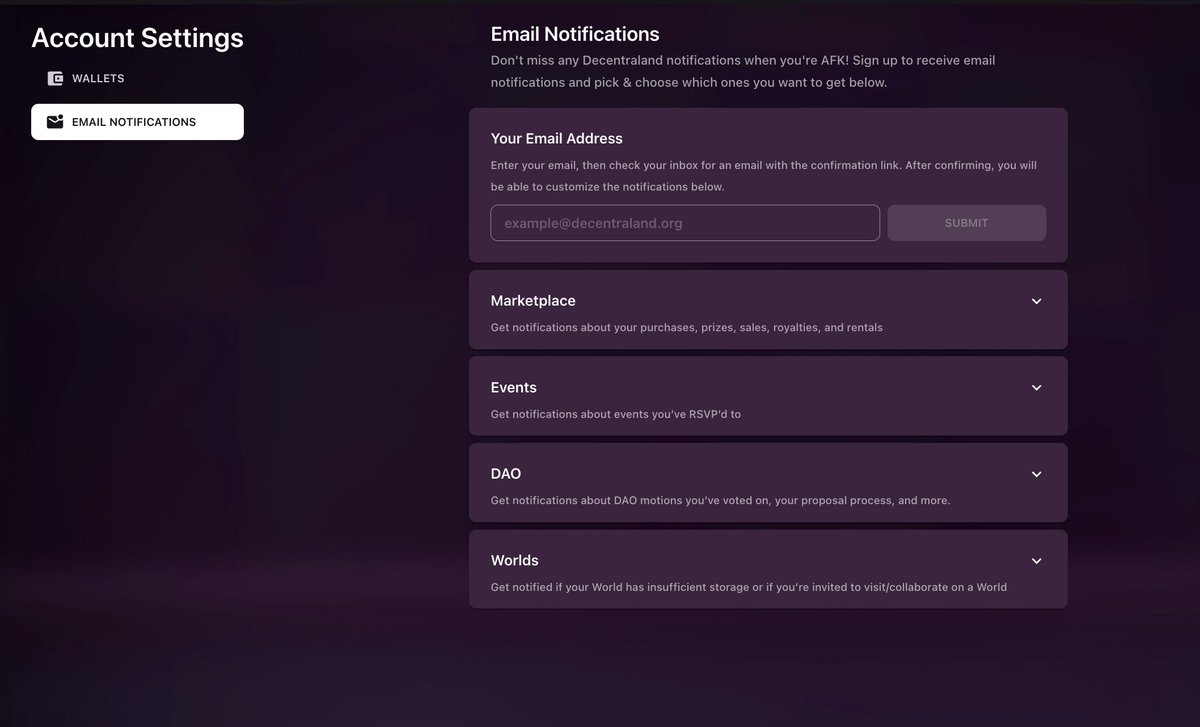The image size is (1200, 727).
Task: Click the Marketplace section title
Action: click(533, 301)
